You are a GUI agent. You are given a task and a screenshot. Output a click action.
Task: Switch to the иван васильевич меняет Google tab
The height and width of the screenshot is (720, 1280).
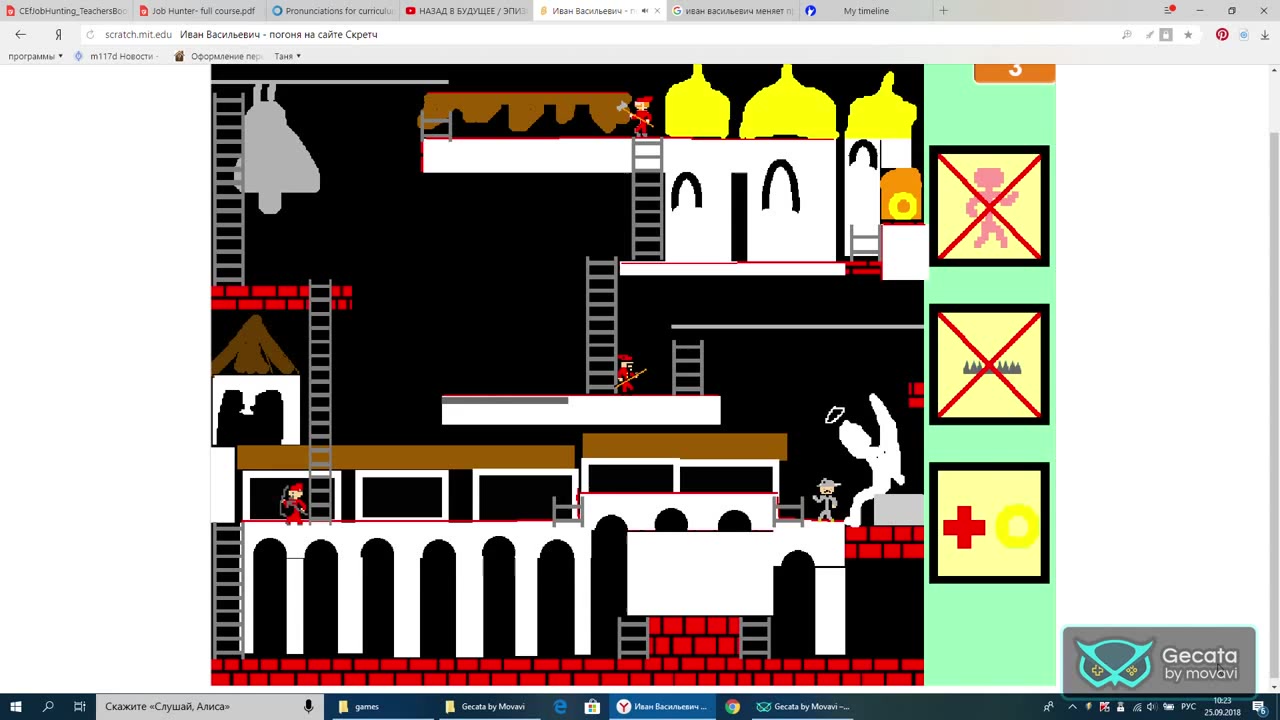coord(732,11)
